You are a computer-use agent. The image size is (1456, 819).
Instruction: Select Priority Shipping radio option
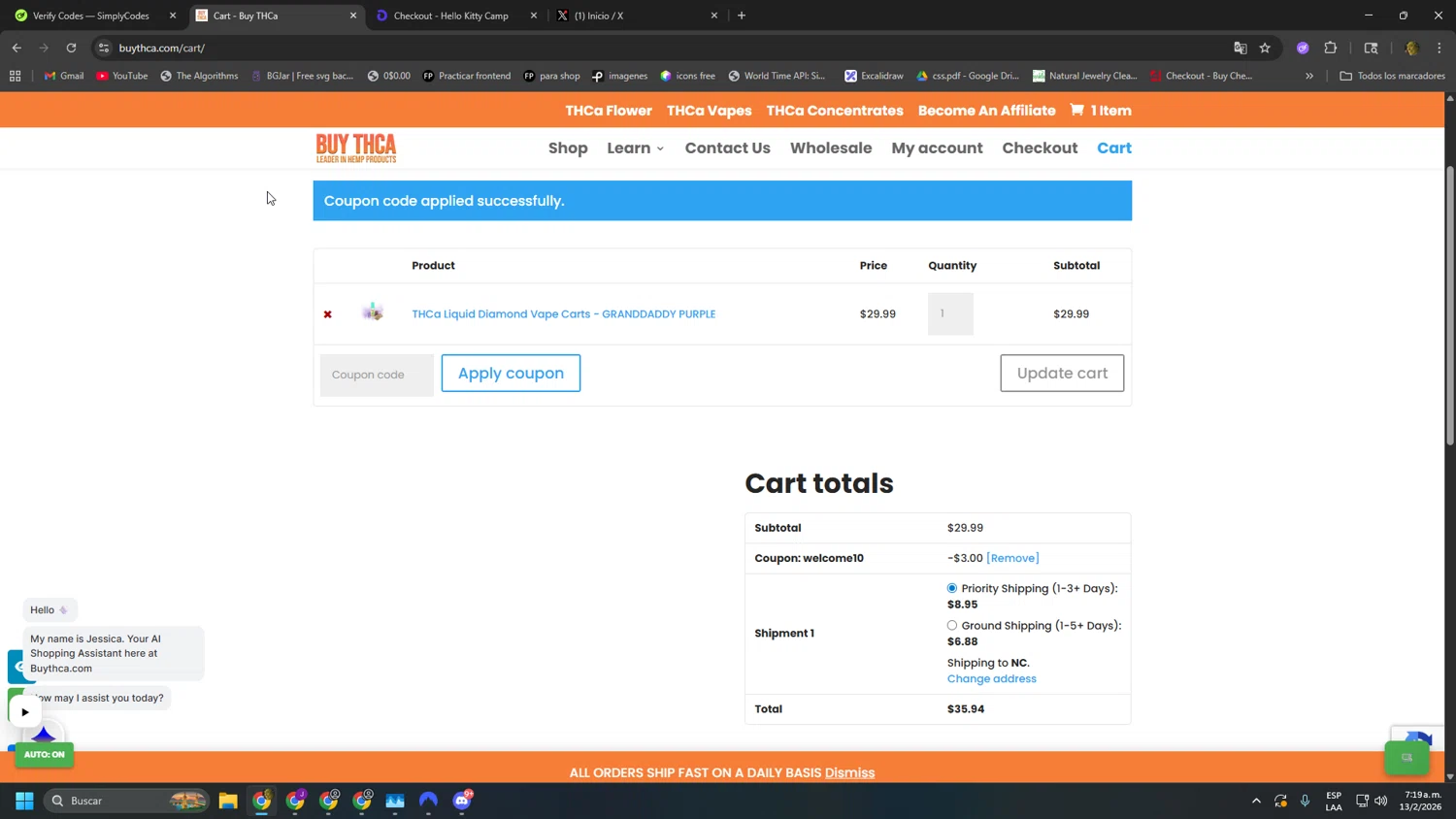coord(952,588)
